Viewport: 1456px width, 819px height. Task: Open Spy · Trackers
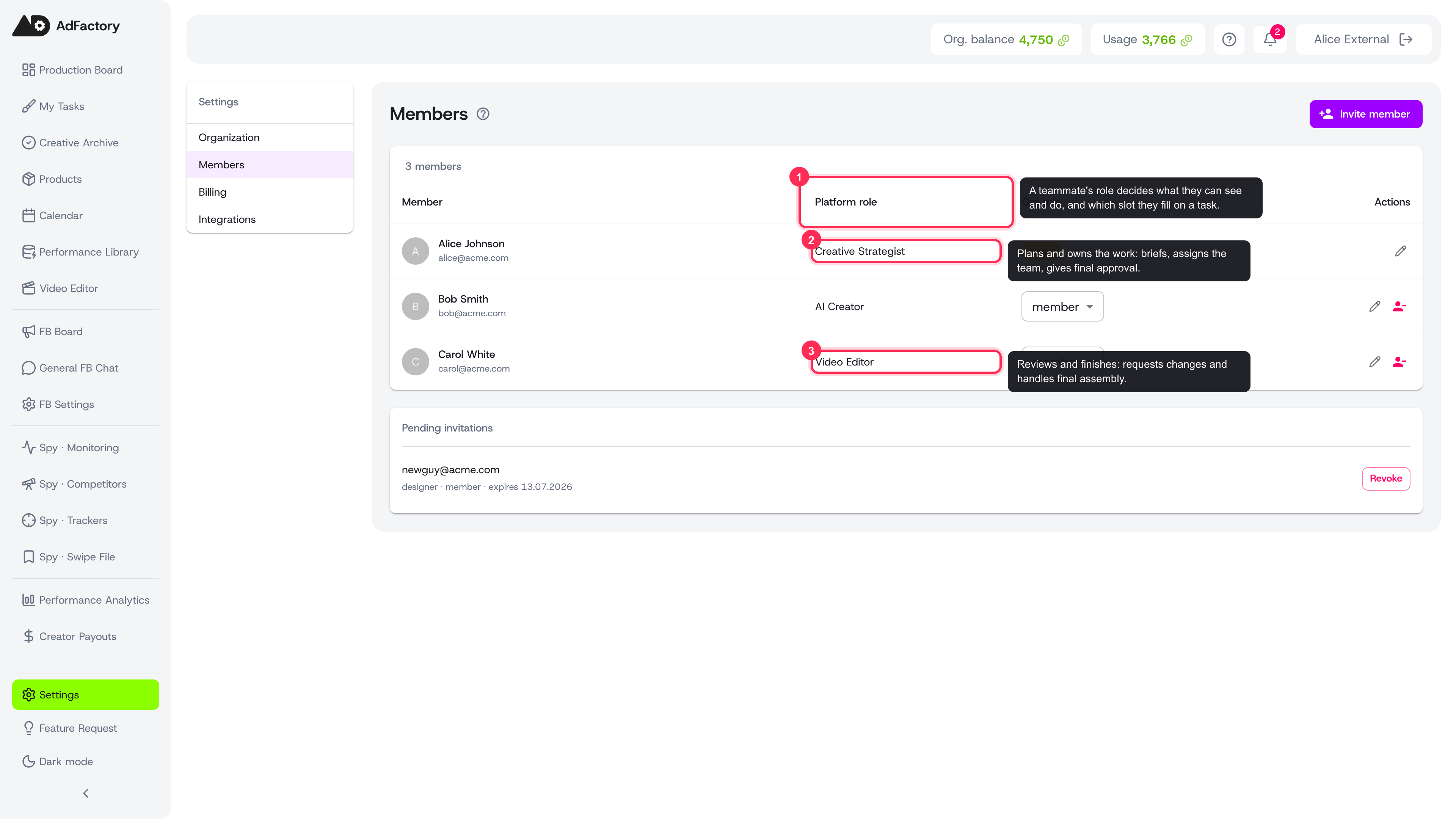click(x=85, y=521)
